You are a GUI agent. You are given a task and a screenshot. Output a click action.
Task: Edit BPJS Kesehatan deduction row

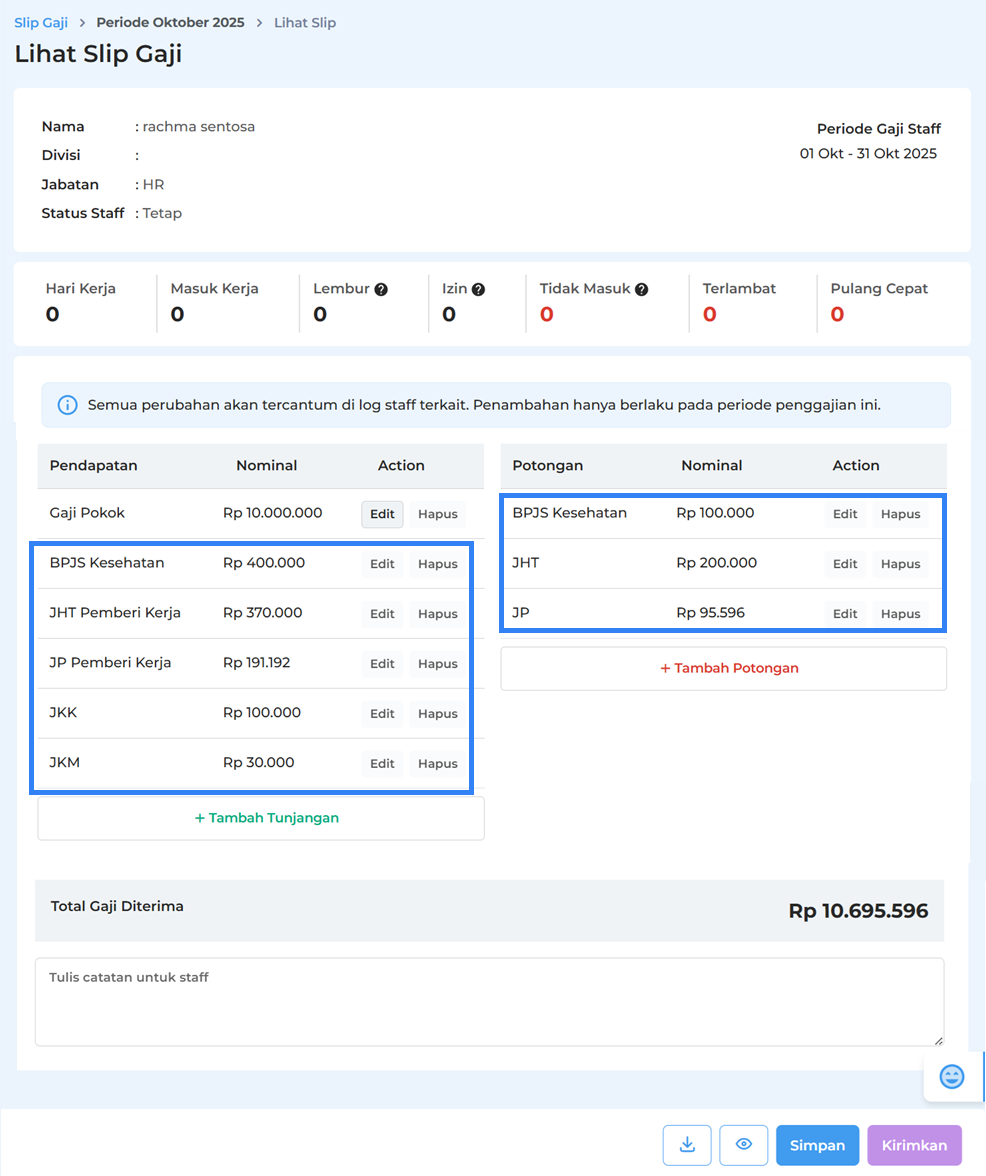pos(845,514)
